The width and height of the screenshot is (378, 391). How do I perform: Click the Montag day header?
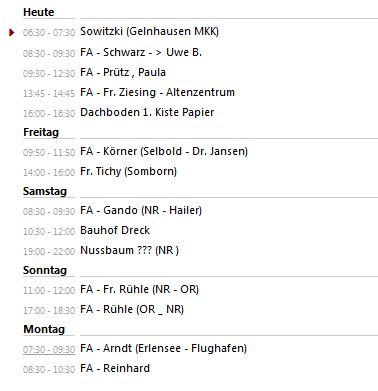(44, 329)
